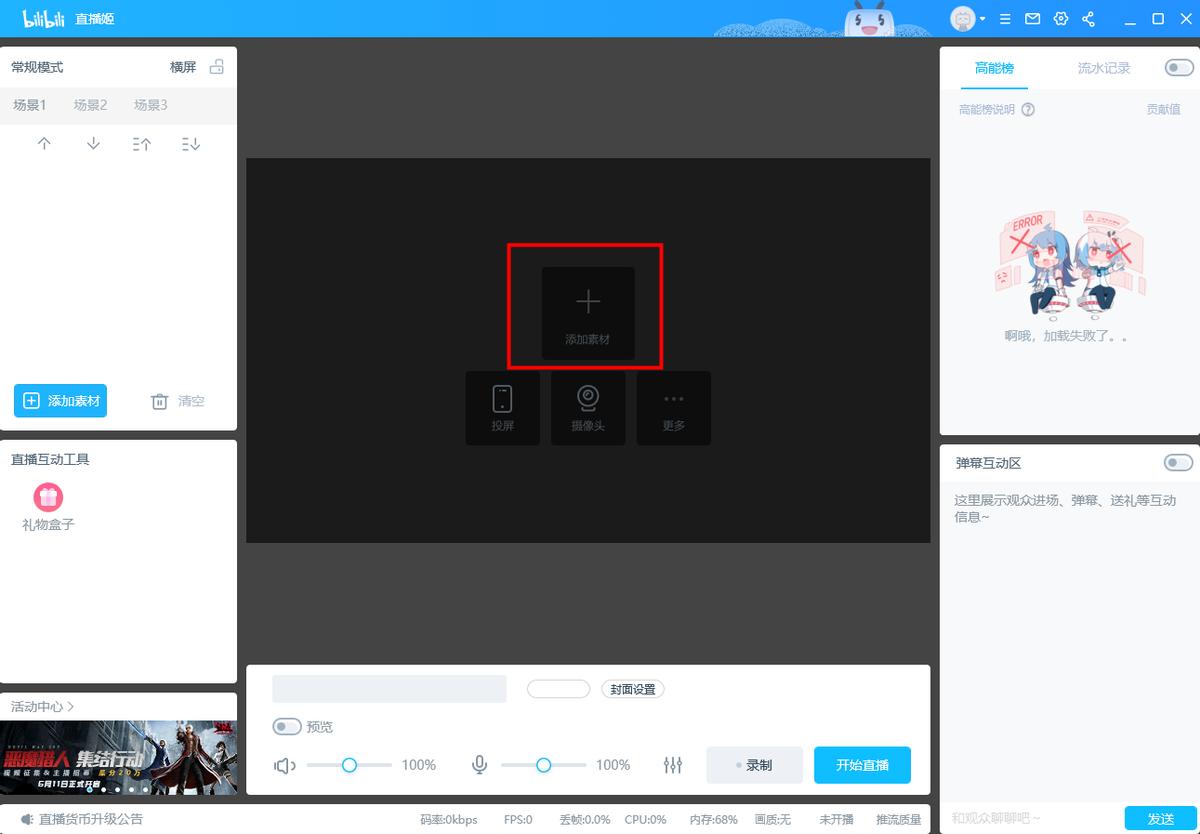Click the 丢帧:0.0% status entry

tap(585, 819)
